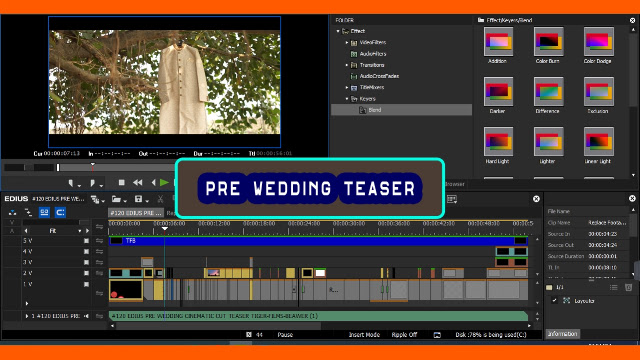The image size is (640, 360).
Task: Step back to the previous frame
Action: [153, 182]
